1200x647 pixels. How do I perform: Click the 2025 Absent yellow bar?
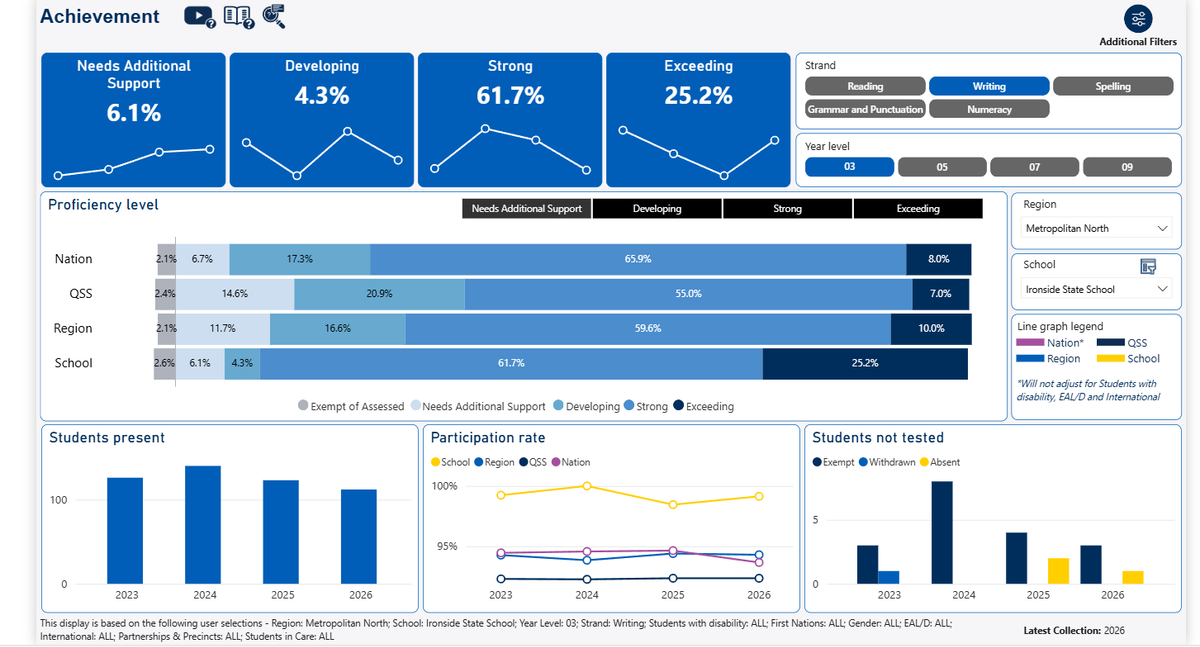click(1058, 571)
